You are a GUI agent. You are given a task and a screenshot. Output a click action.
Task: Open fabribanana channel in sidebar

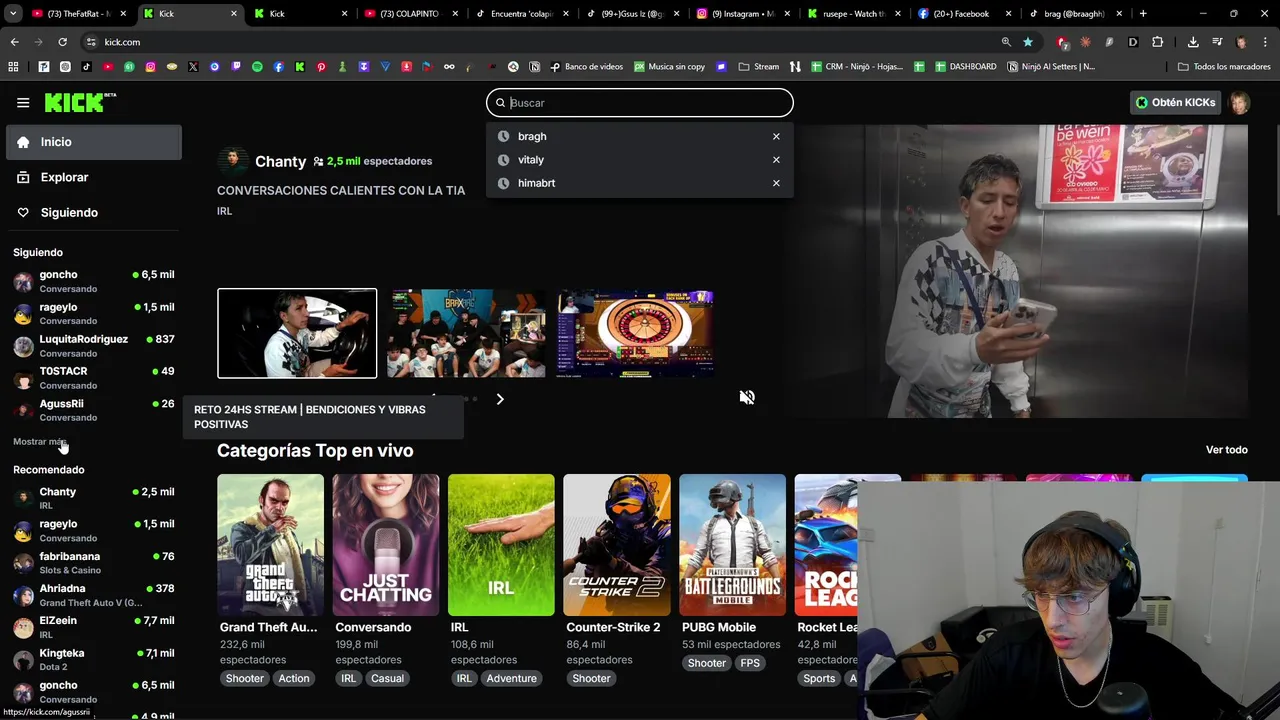[94, 563]
